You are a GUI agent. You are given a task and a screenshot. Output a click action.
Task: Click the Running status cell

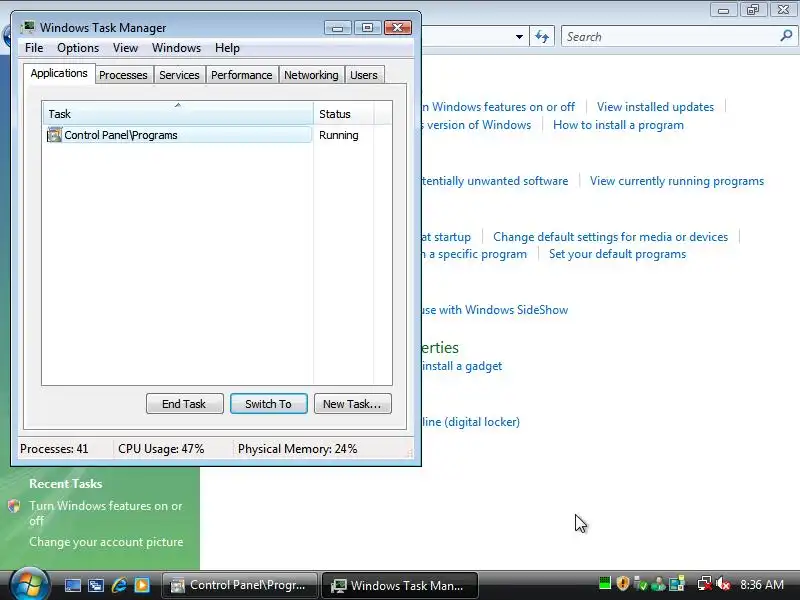339,135
